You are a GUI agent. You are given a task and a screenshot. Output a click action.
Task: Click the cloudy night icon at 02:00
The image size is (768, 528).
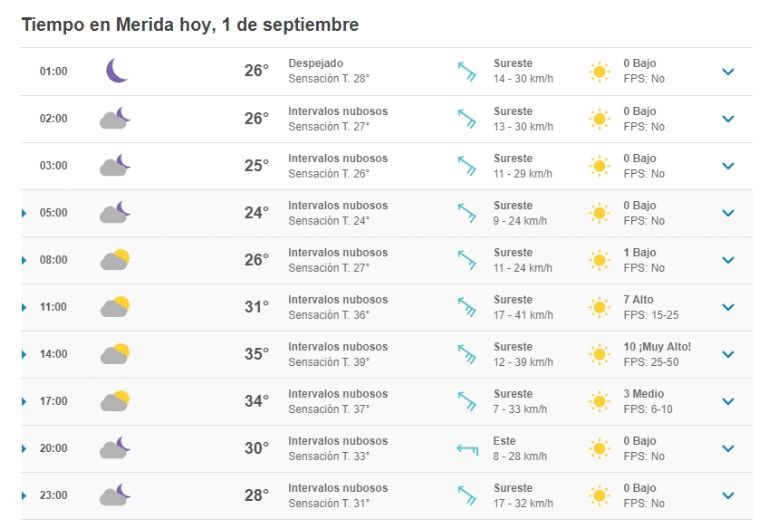(115, 118)
